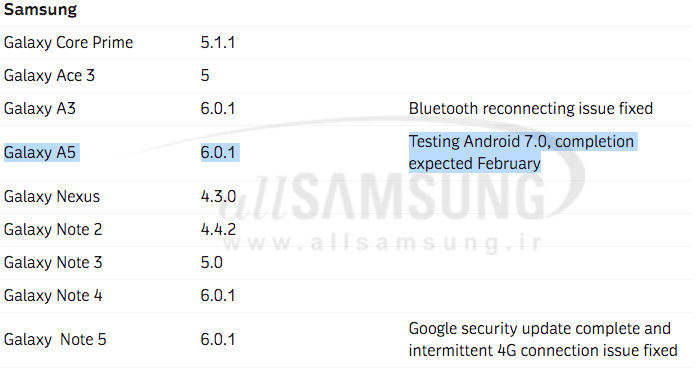Image resolution: width=697 pixels, height=370 pixels.
Task: Select the Galaxy A3 device name
Action: pos(40,109)
